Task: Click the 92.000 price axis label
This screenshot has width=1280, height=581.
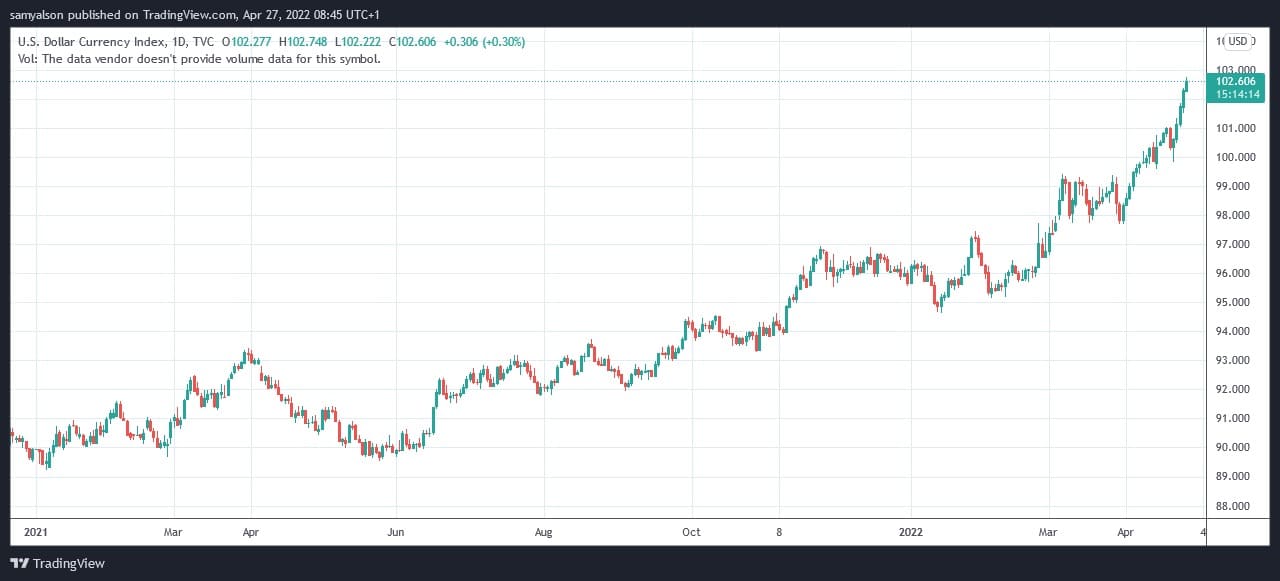Action: [1235, 389]
